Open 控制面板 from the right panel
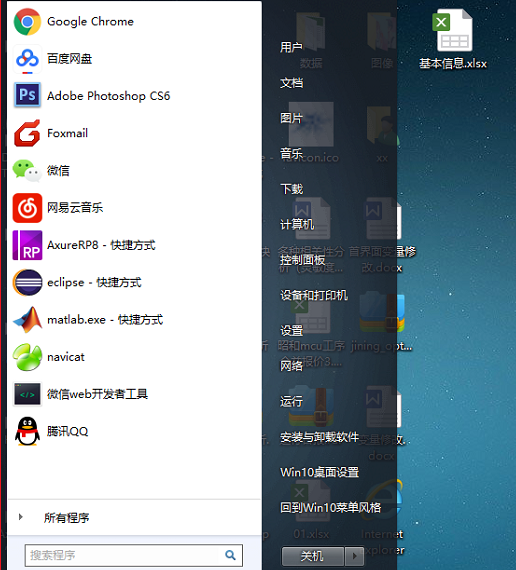Image resolution: width=516 pixels, height=570 pixels. 302,260
